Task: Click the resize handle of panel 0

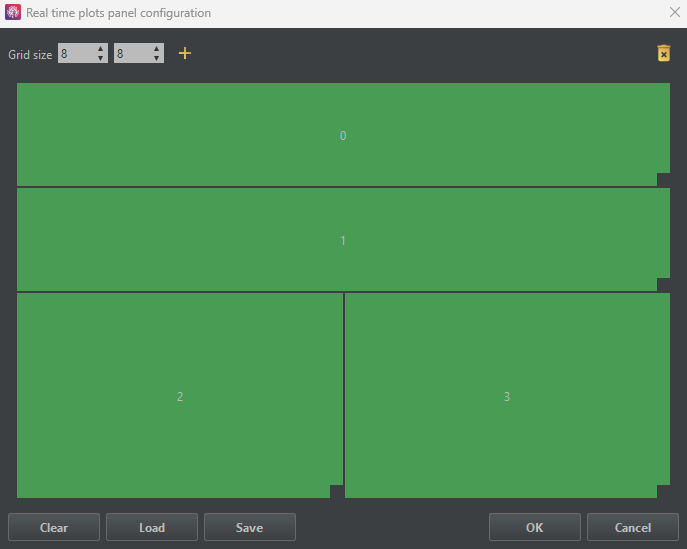Action: [x=663, y=180]
